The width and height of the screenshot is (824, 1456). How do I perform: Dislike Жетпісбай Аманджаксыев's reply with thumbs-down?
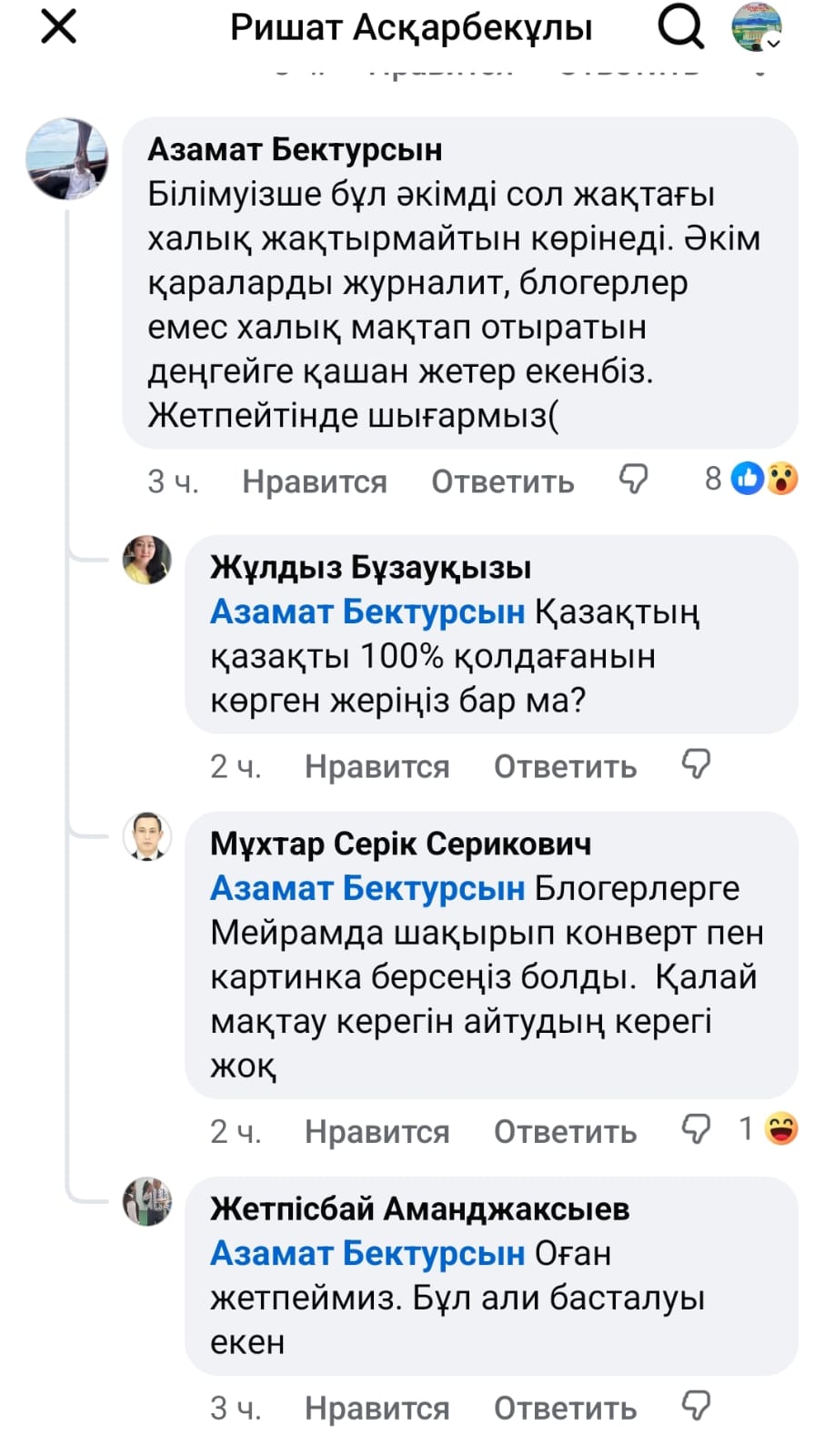(696, 1406)
